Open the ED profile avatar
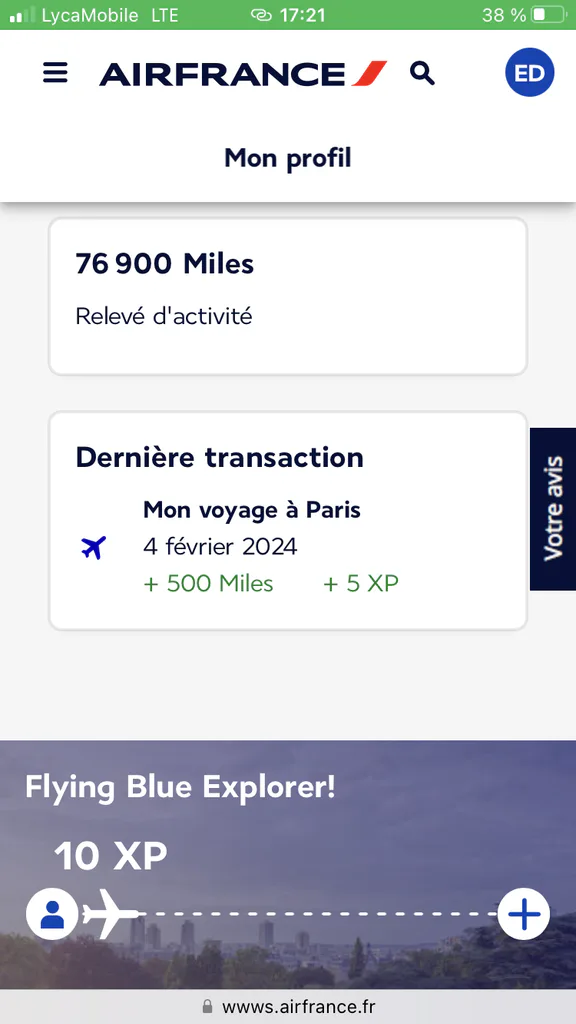The image size is (576, 1024). click(x=530, y=72)
